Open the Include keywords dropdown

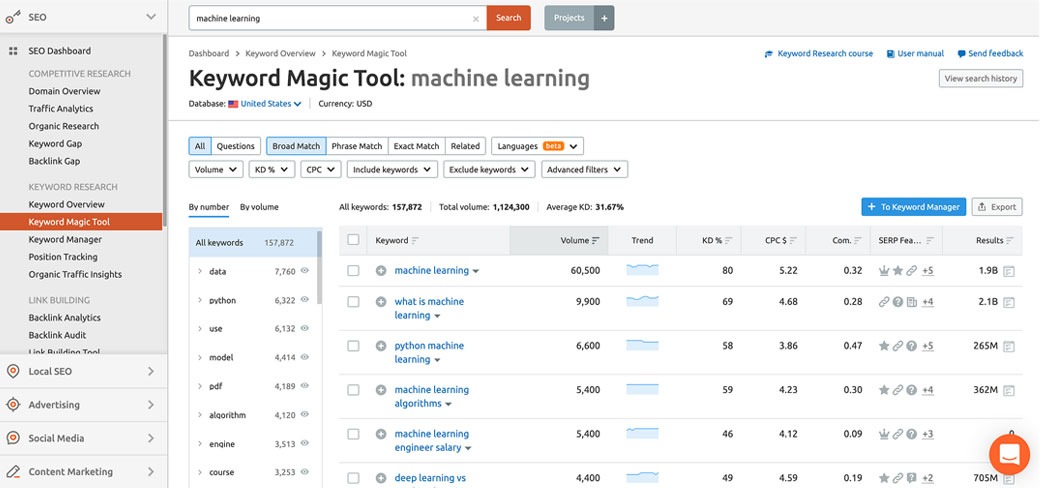(392, 170)
